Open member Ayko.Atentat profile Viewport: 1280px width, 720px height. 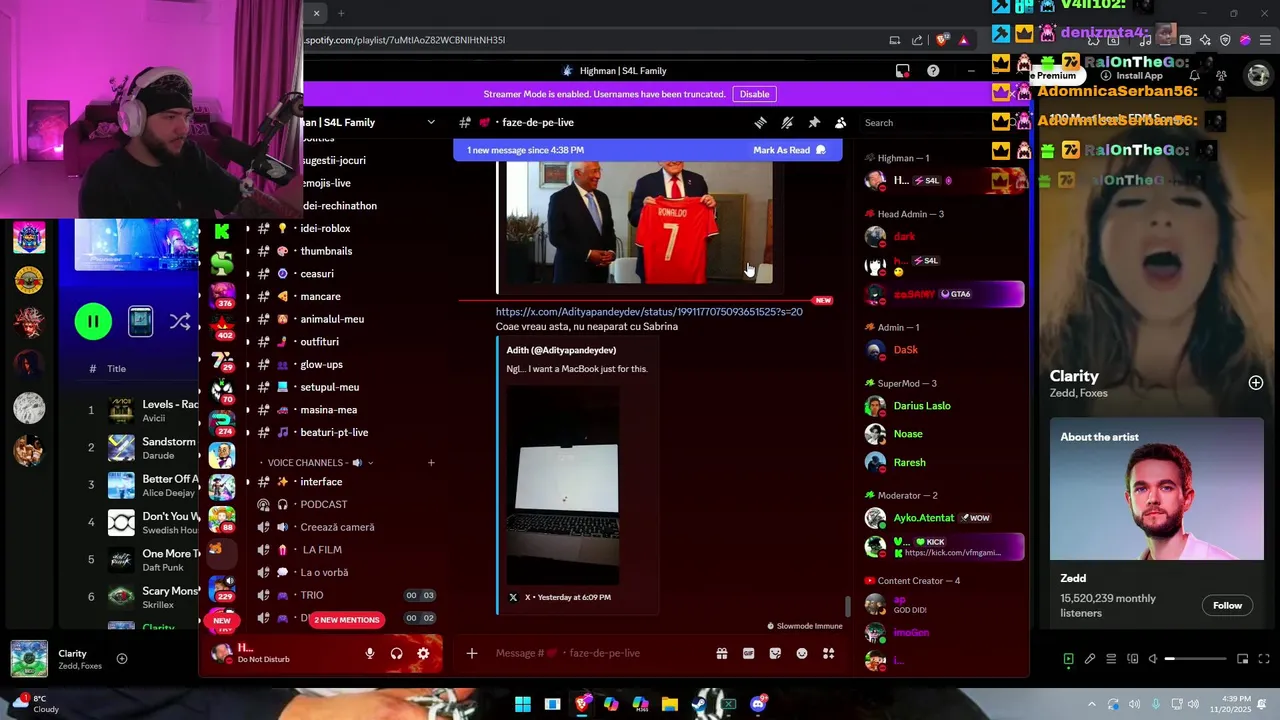pos(943,518)
